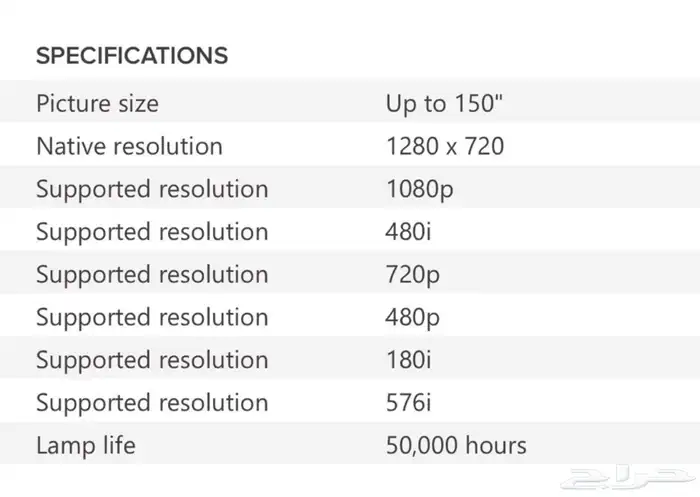Image resolution: width=700 pixels, height=497 pixels.
Task: Click the 1280 x 720 value
Action: click(x=445, y=146)
